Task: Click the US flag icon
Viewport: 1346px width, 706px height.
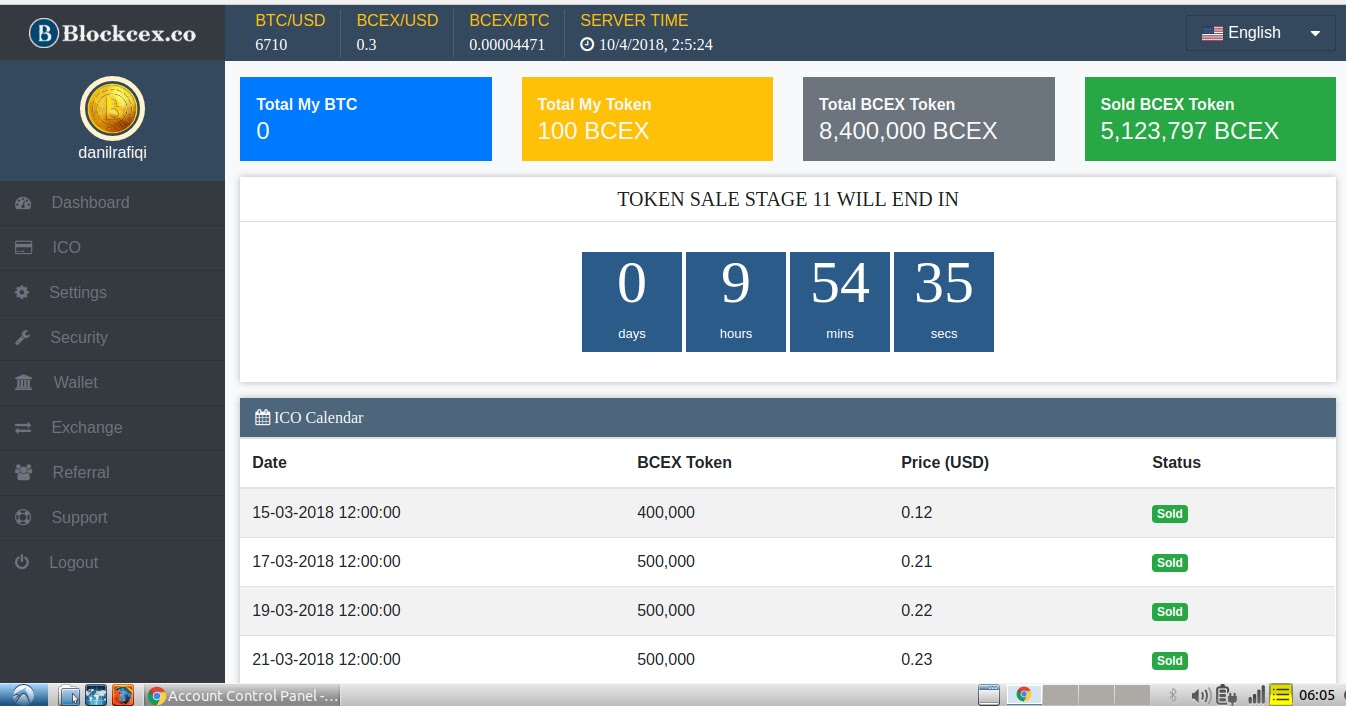Action: tap(1212, 34)
